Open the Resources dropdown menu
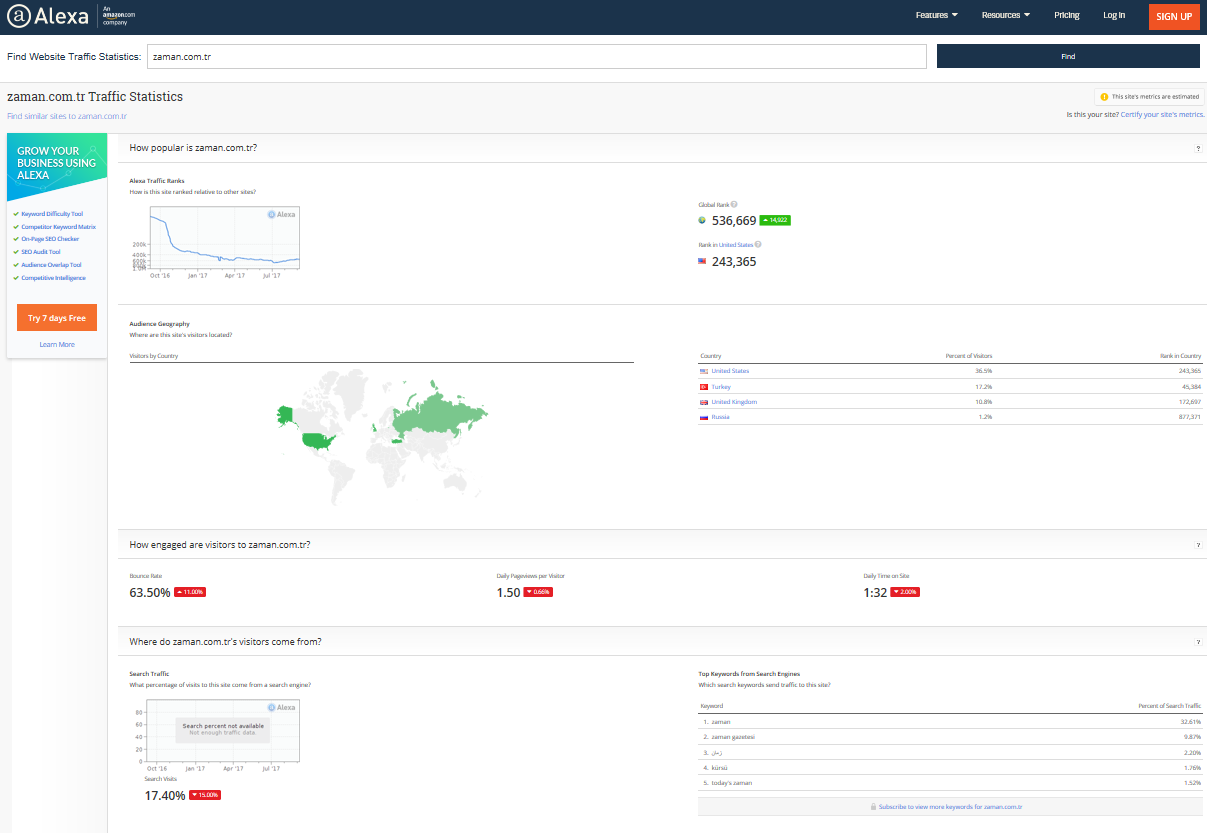1207x833 pixels. click(x=1005, y=15)
